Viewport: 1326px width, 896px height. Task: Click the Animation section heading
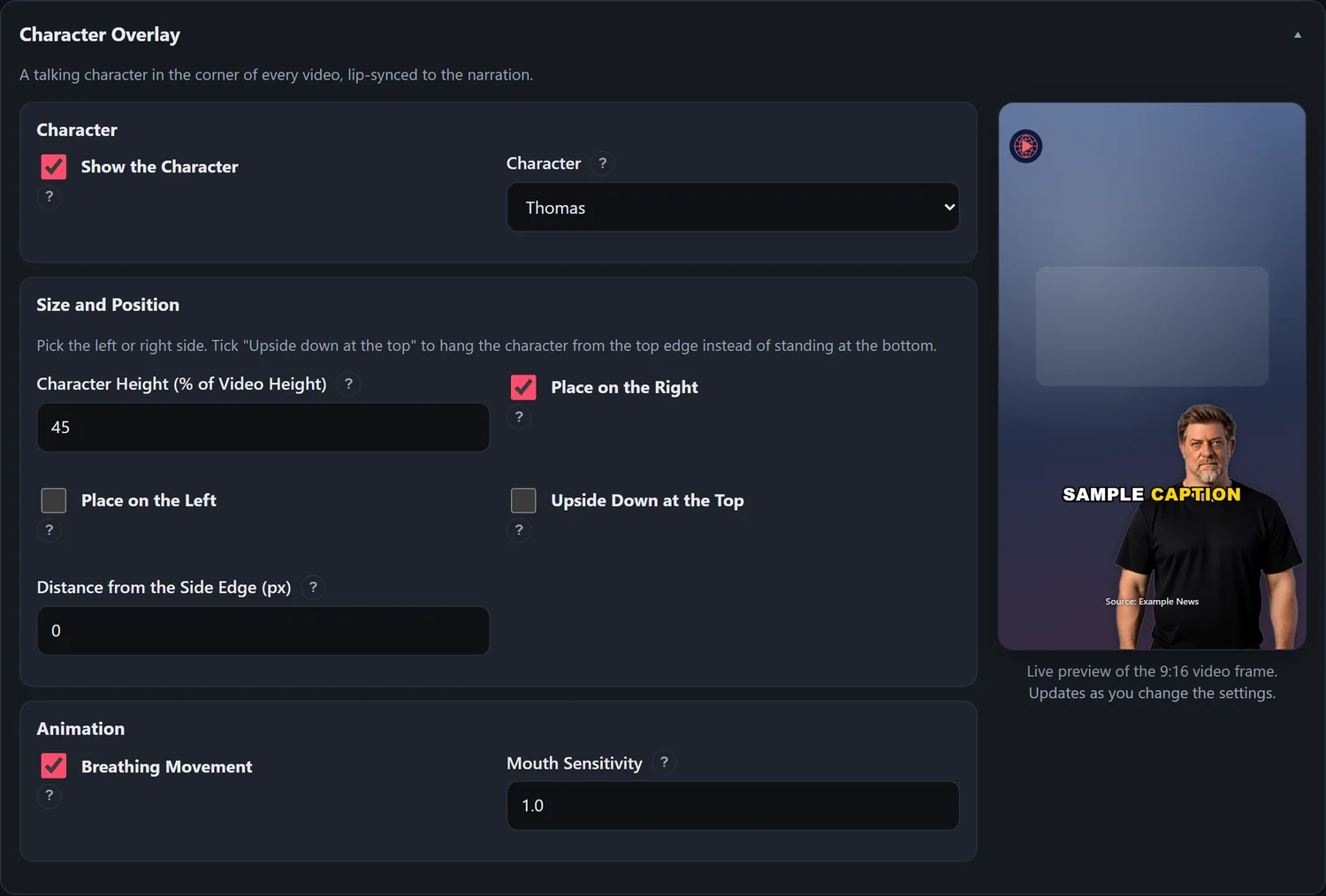click(80, 729)
